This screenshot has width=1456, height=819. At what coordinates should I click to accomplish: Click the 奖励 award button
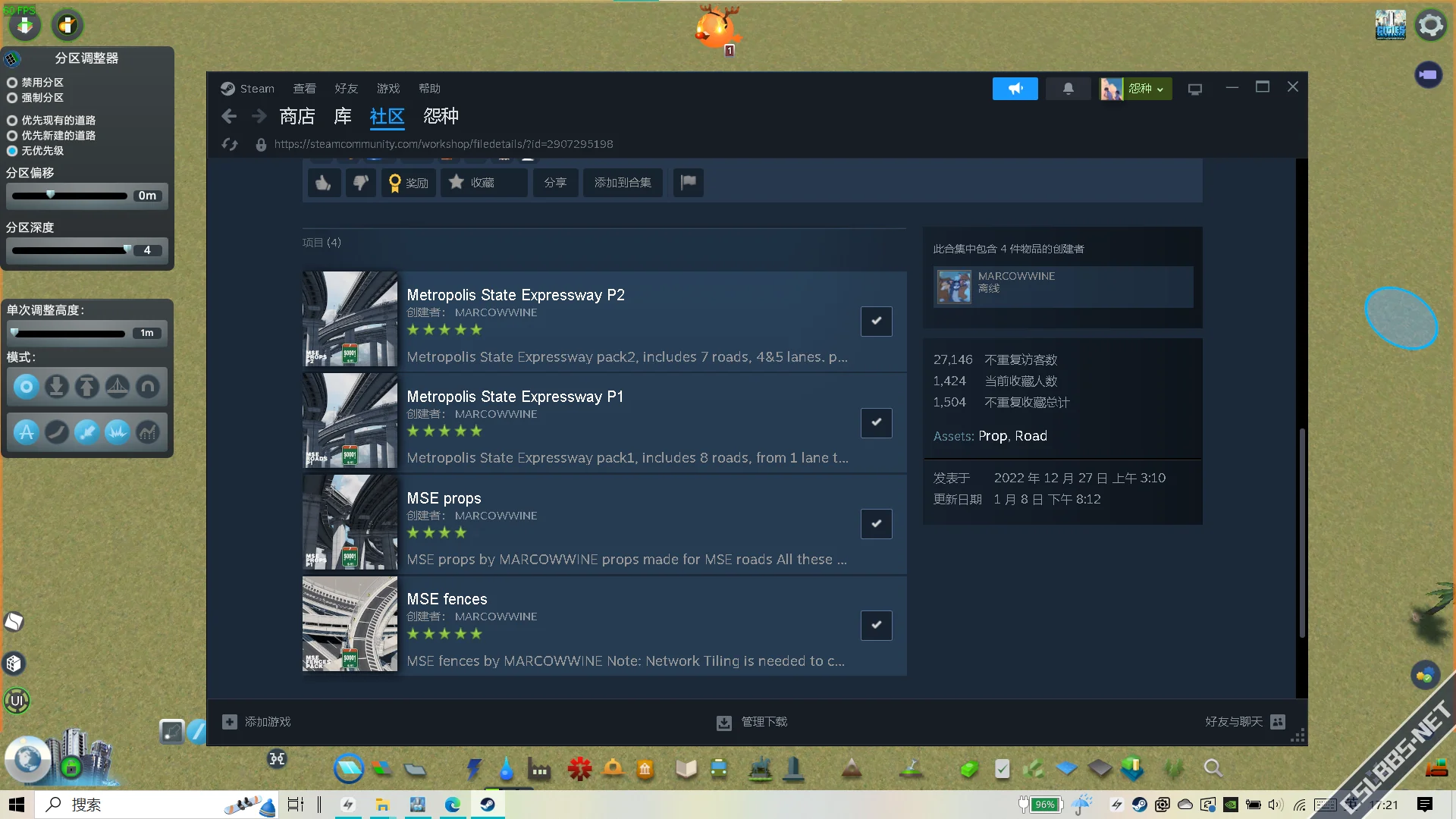pyautogui.click(x=409, y=183)
